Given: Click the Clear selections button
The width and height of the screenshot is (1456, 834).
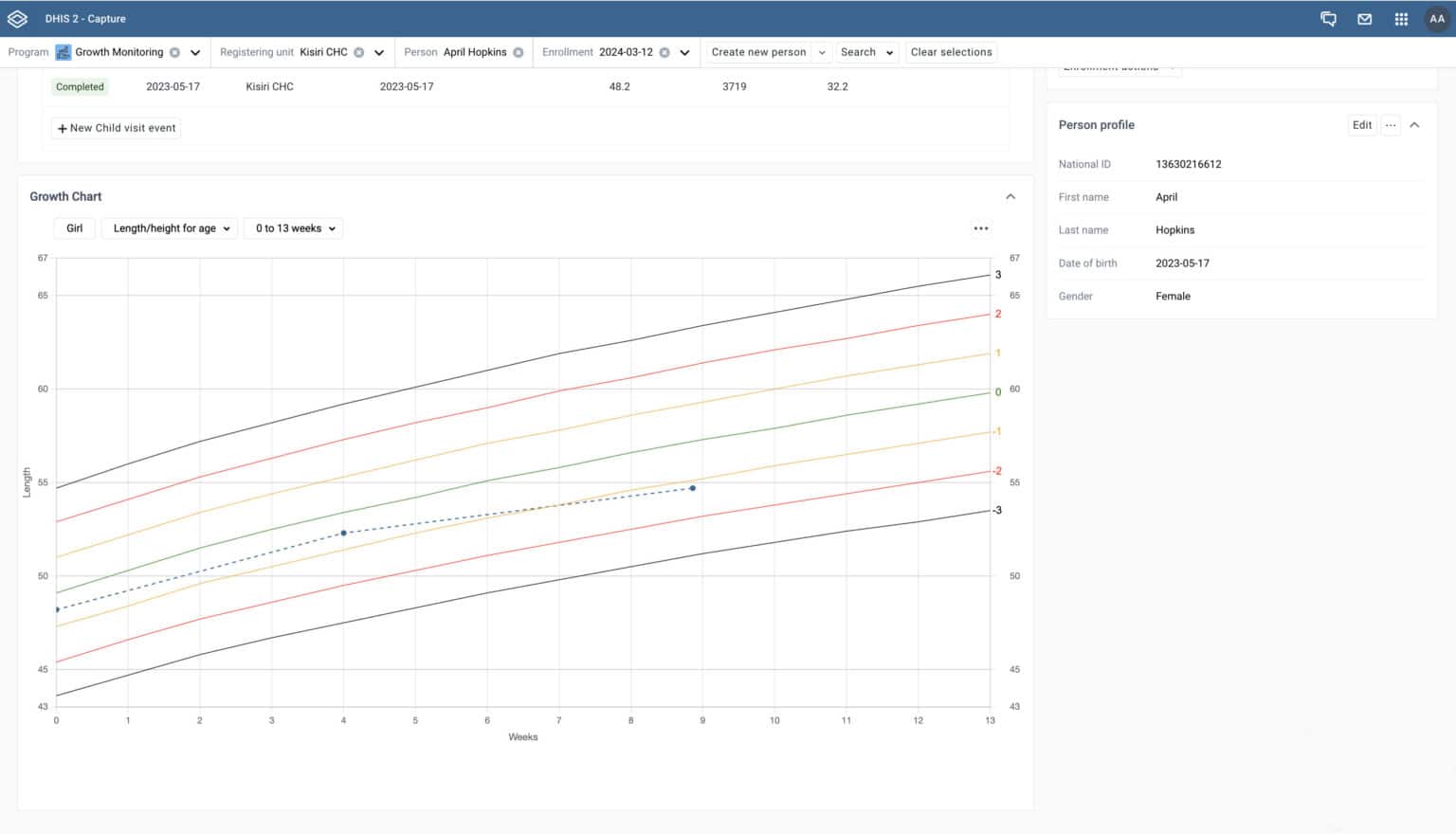Looking at the screenshot, I should click(x=951, y=52).
